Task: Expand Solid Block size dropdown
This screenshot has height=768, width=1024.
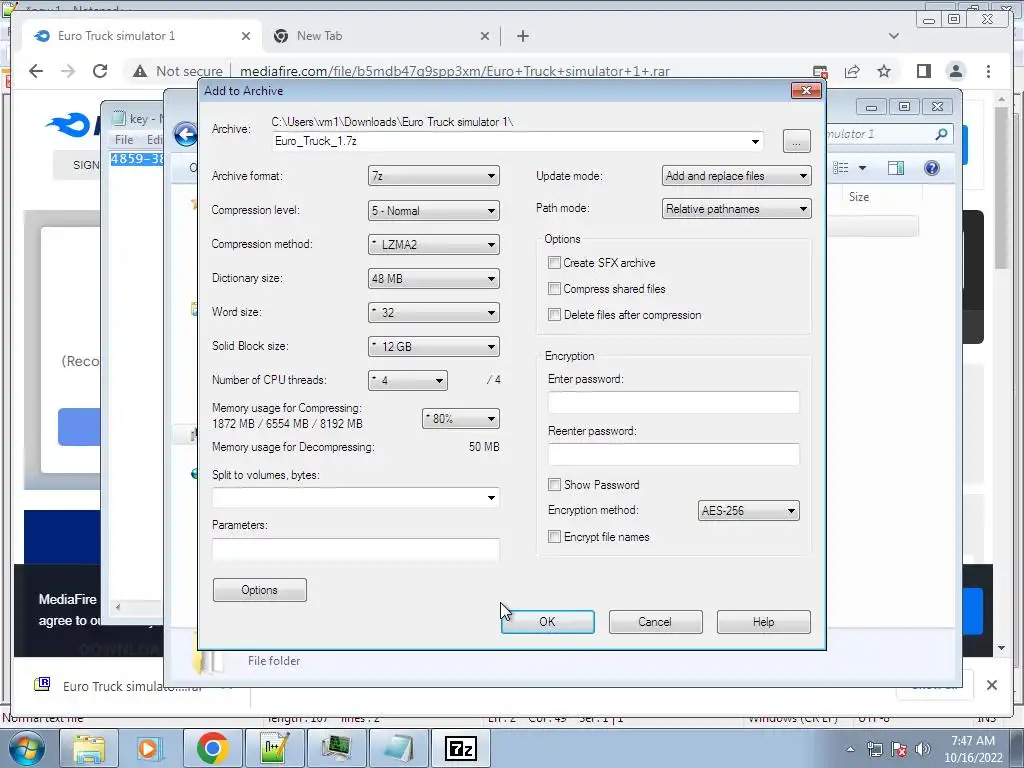Action: point(434,346)
